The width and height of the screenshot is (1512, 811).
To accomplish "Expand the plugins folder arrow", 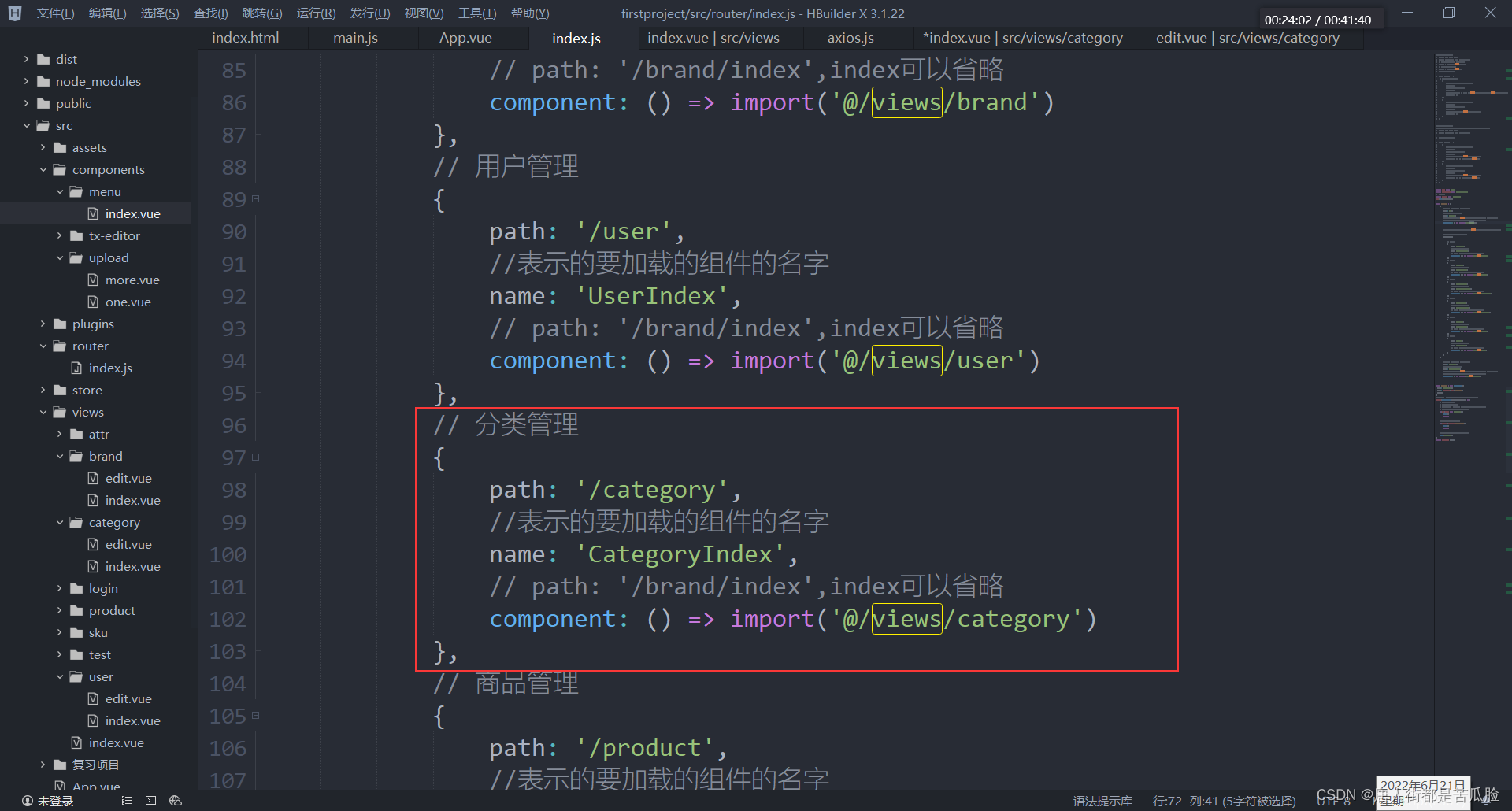I will [x=43, y=324].
